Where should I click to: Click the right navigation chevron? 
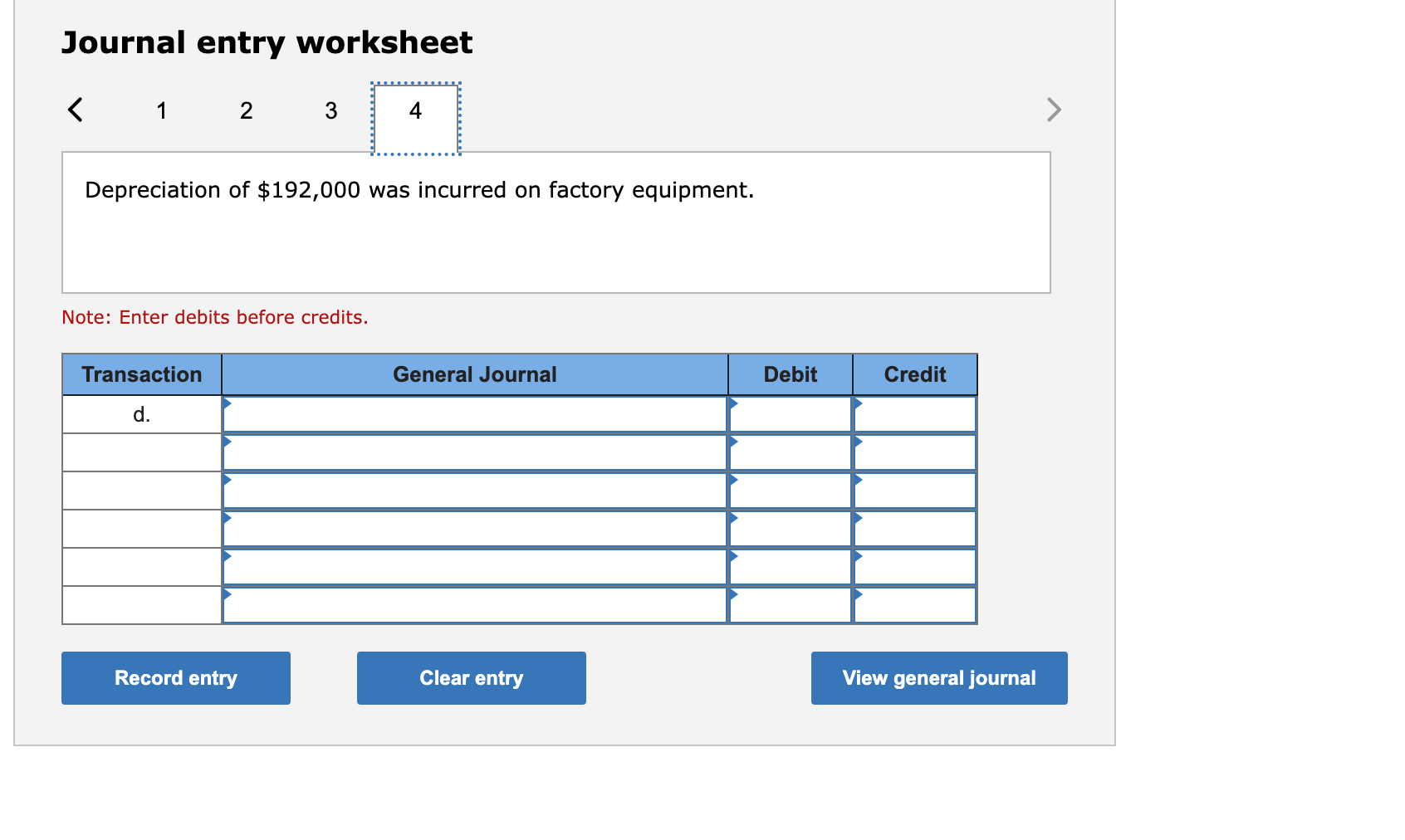coord(1052,109)
